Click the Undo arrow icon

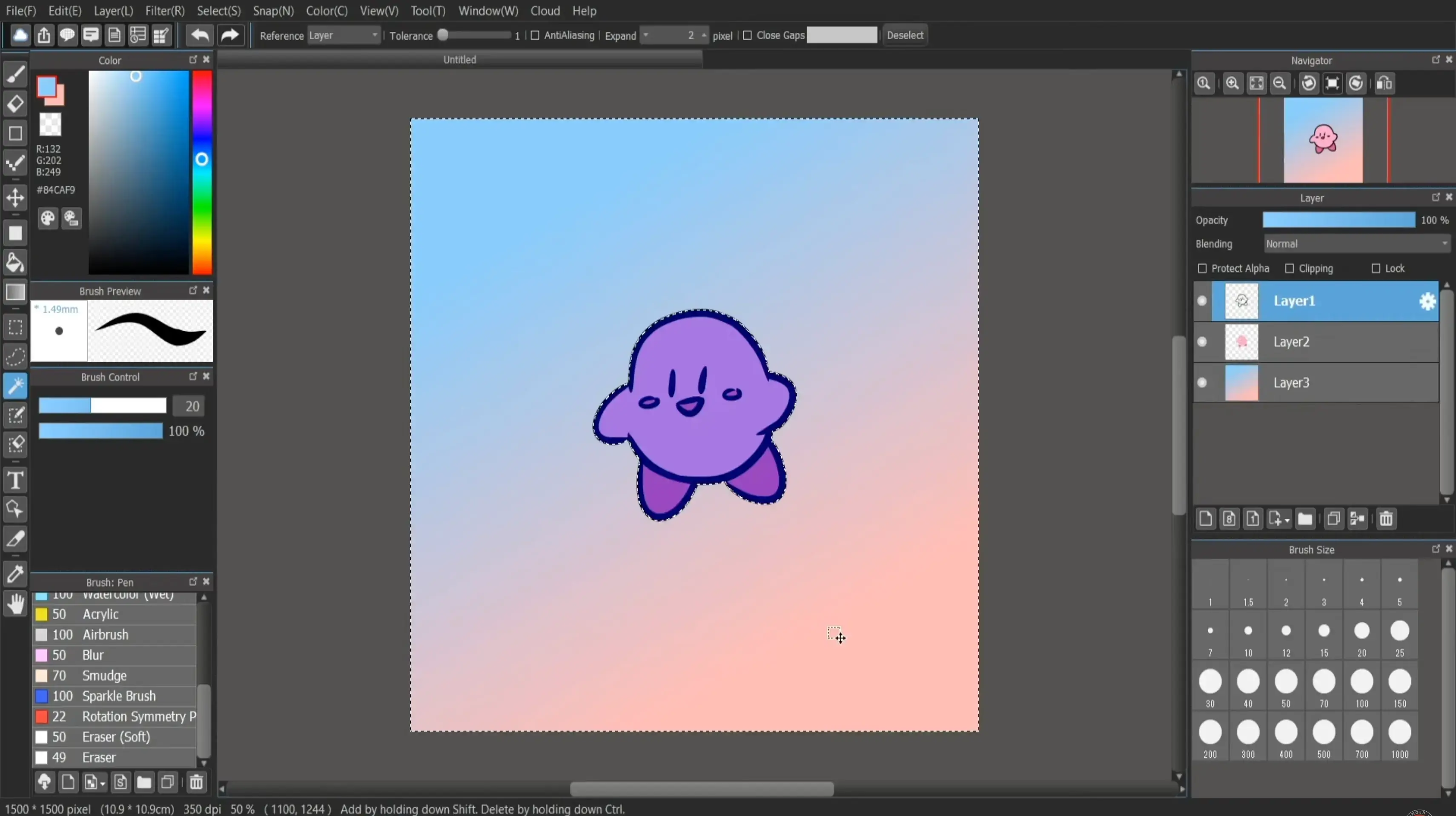(200, 35)
